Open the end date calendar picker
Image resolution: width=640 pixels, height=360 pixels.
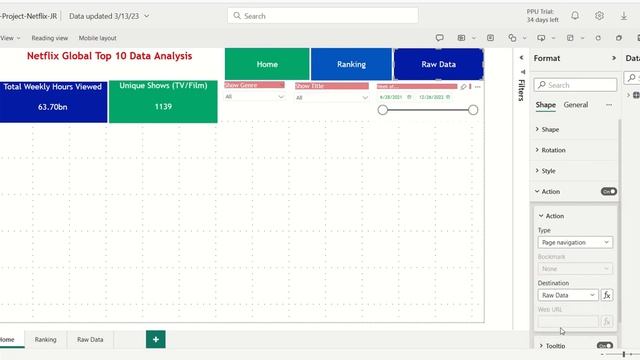coord(448,97)
